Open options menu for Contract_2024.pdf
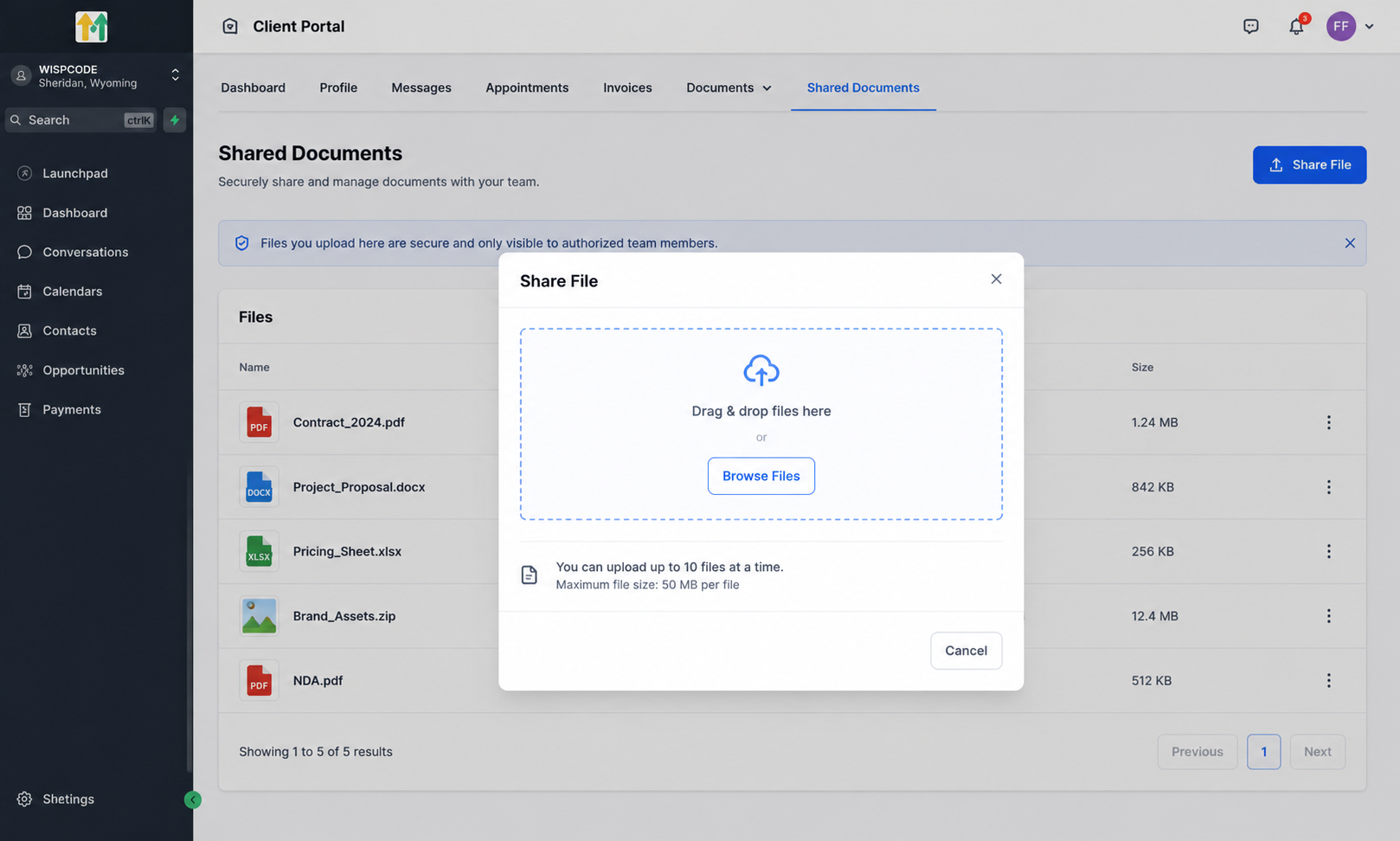This screenshot has height=841, width=1400. pyautogui.click(x=1328, y=422)
